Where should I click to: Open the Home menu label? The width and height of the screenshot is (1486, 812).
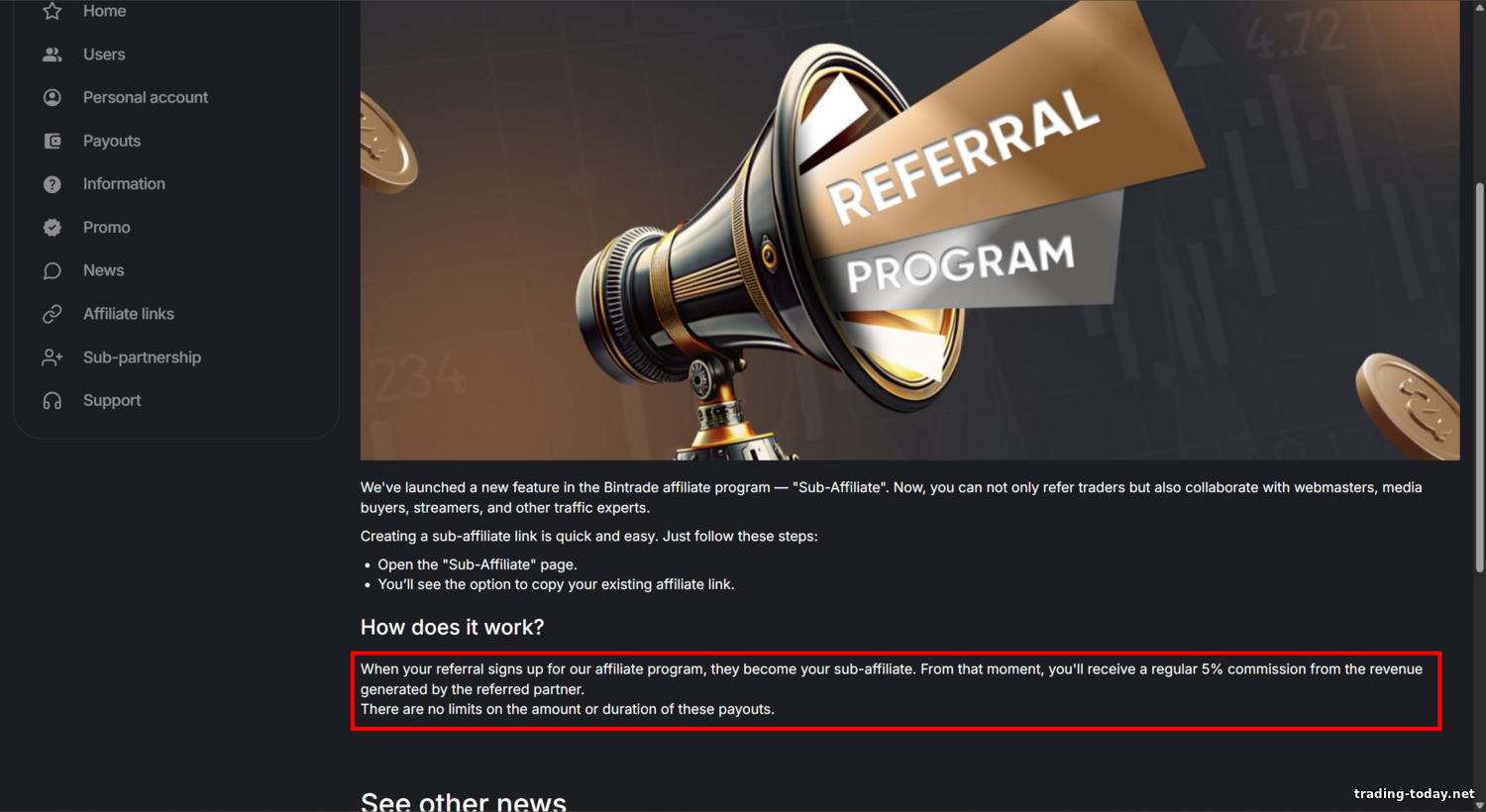pos(104,11)
